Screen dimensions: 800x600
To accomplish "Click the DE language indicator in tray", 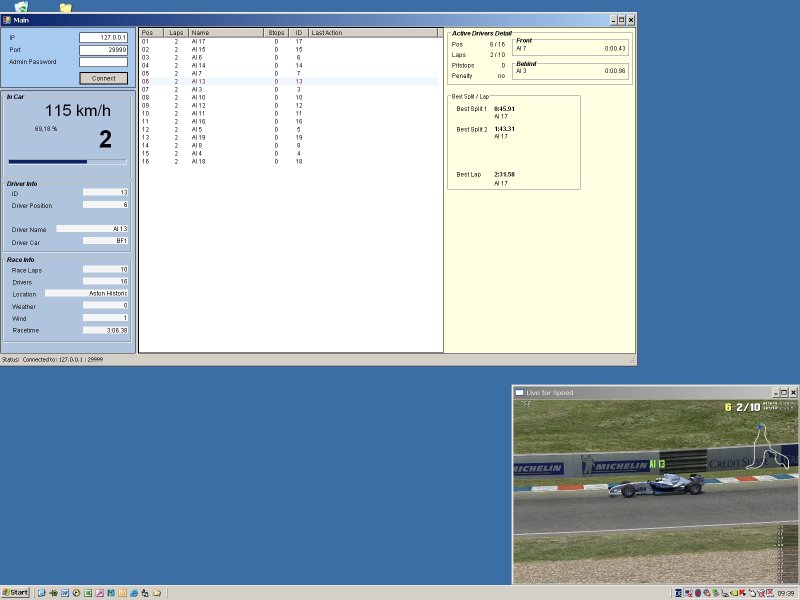I will click(678, 593).
